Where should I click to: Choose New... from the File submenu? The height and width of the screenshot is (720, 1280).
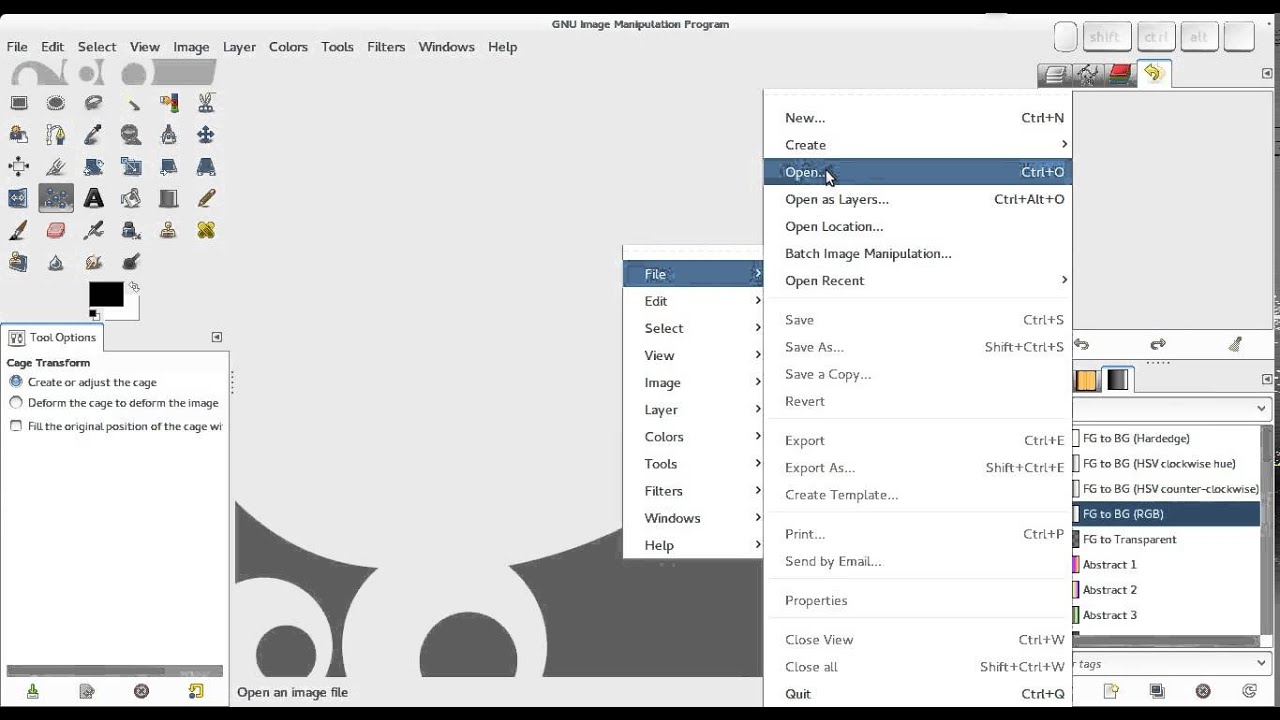click(x=917, y=118)
